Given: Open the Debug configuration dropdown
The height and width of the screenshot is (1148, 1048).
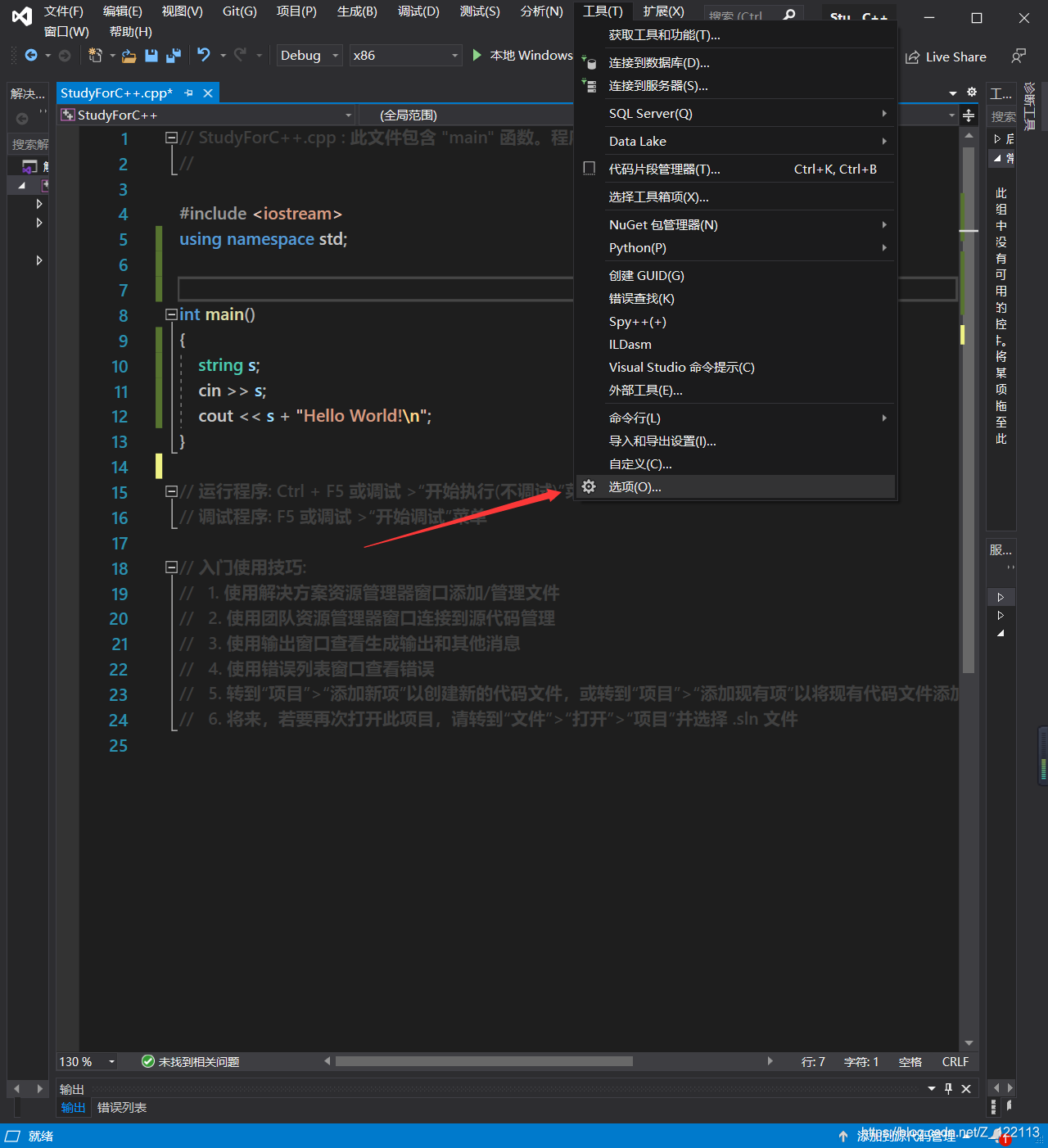Looking at the screenshot, I should [x=309, y=56].
